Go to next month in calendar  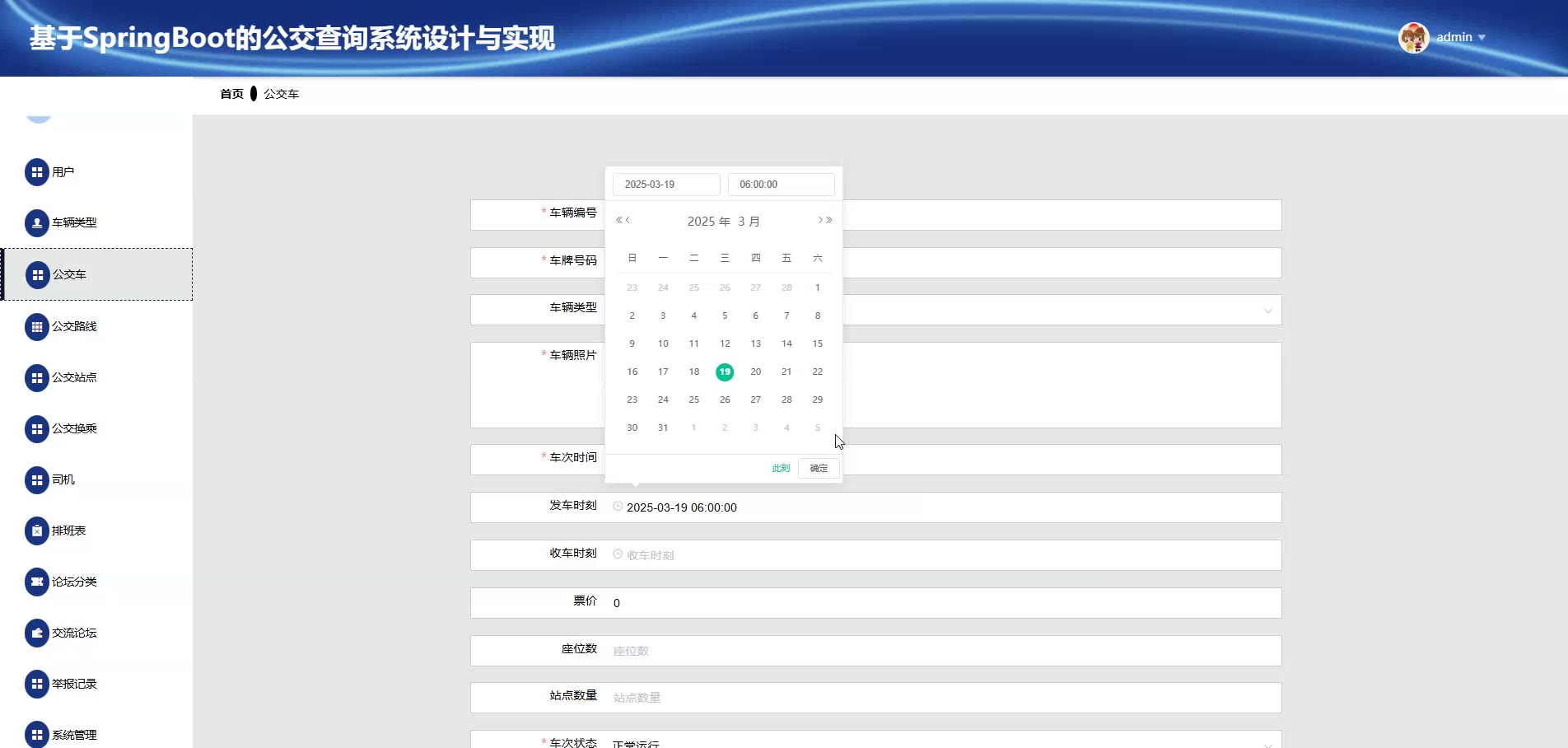pyautogui.click(x=820, y=220)
